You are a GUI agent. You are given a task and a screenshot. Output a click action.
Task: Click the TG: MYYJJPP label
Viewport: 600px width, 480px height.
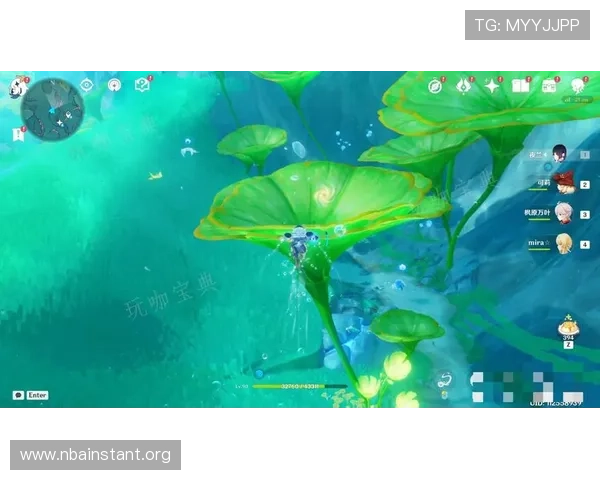click(x=527, y=25)
